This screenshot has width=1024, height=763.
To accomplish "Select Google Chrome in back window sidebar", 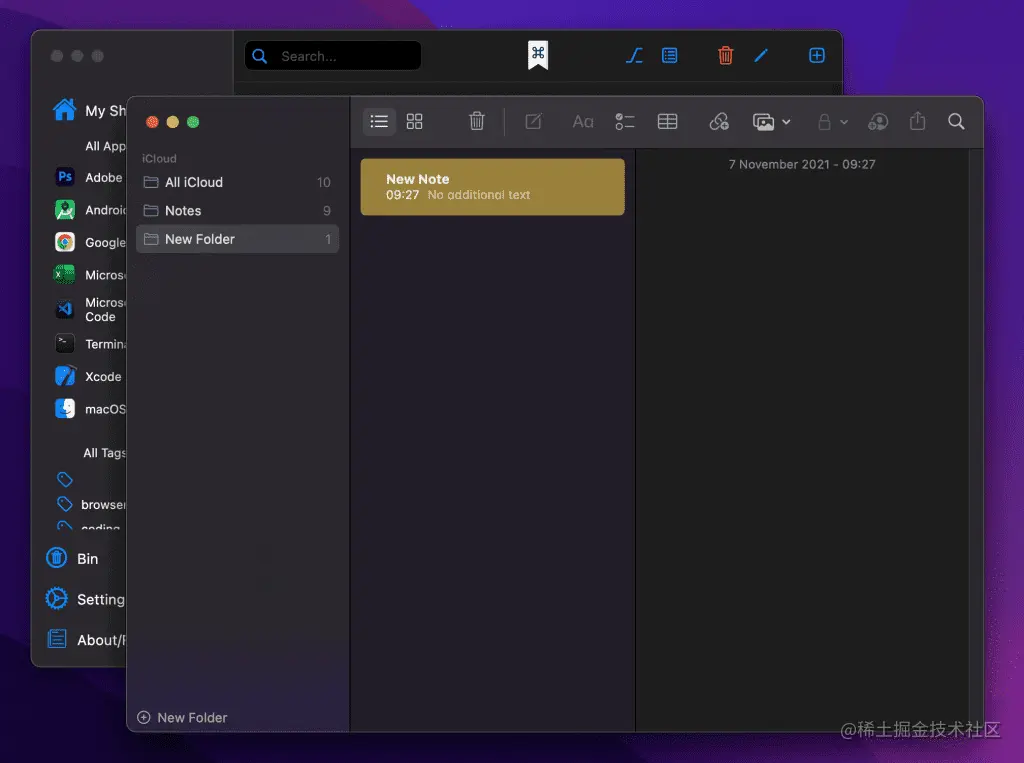I will 89,242.
